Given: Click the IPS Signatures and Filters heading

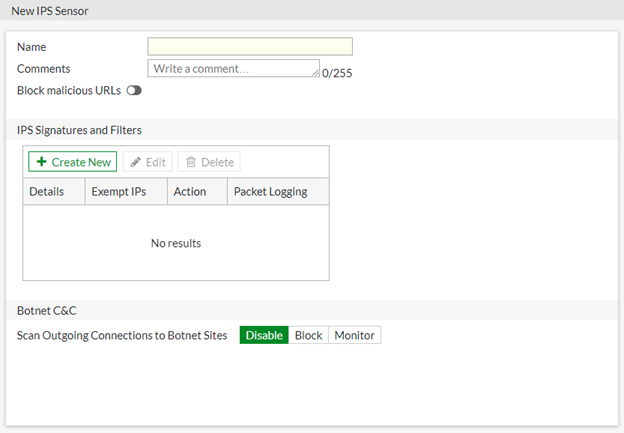Looking at the screenshot, I should coord(79,130).
